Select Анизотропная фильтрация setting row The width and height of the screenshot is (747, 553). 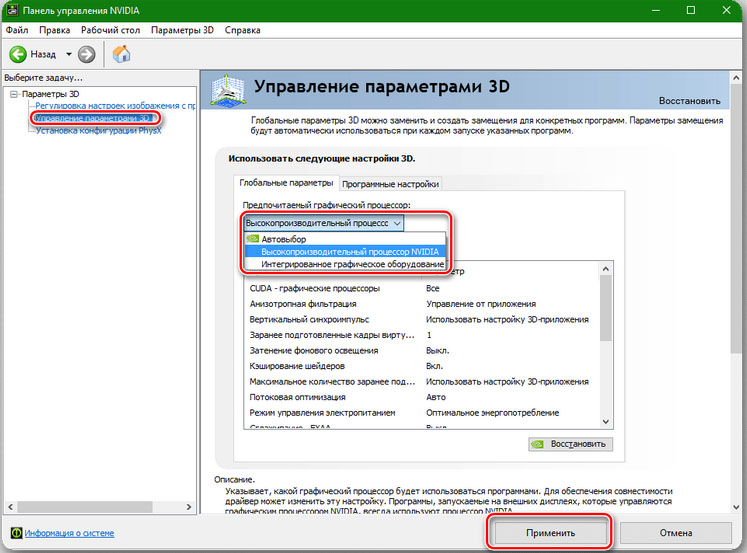click(421, 304)
